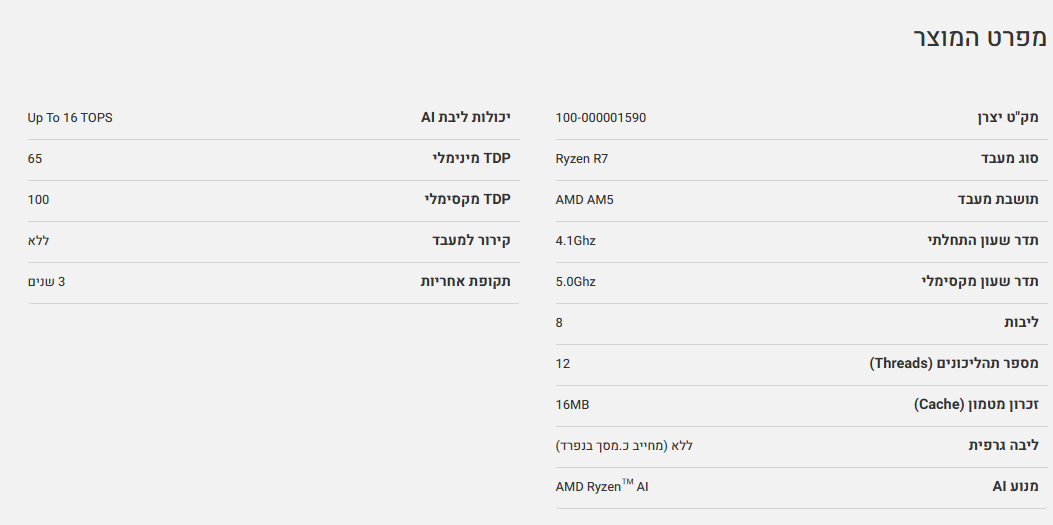Select the ליבות row label

point(1021,323)
